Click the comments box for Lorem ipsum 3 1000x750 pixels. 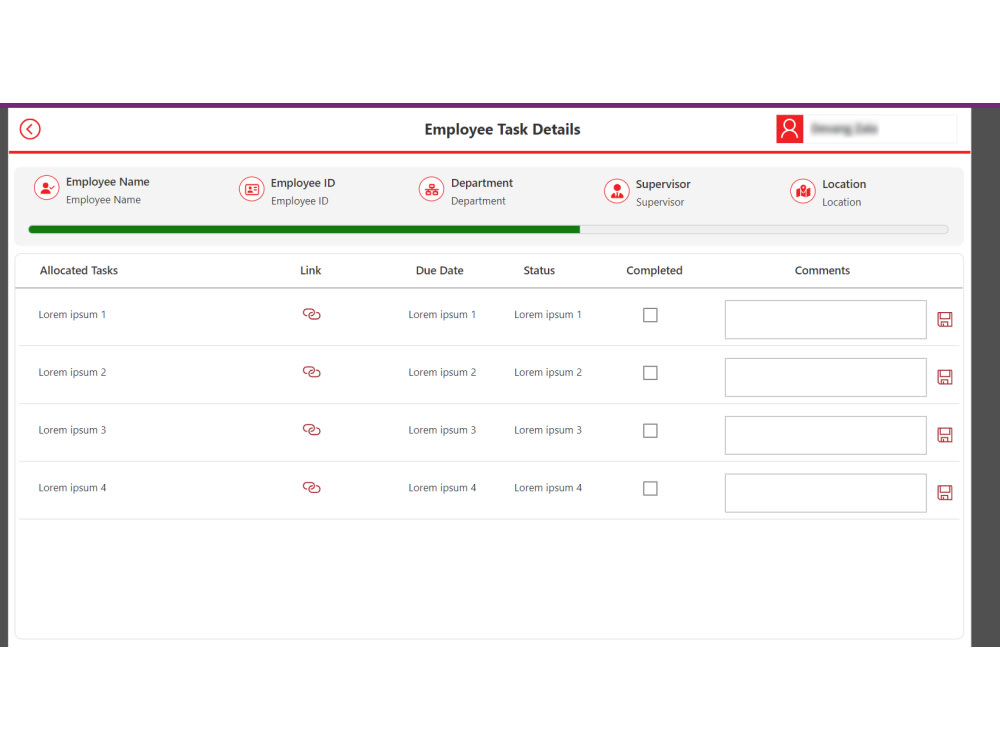point(825,436)
